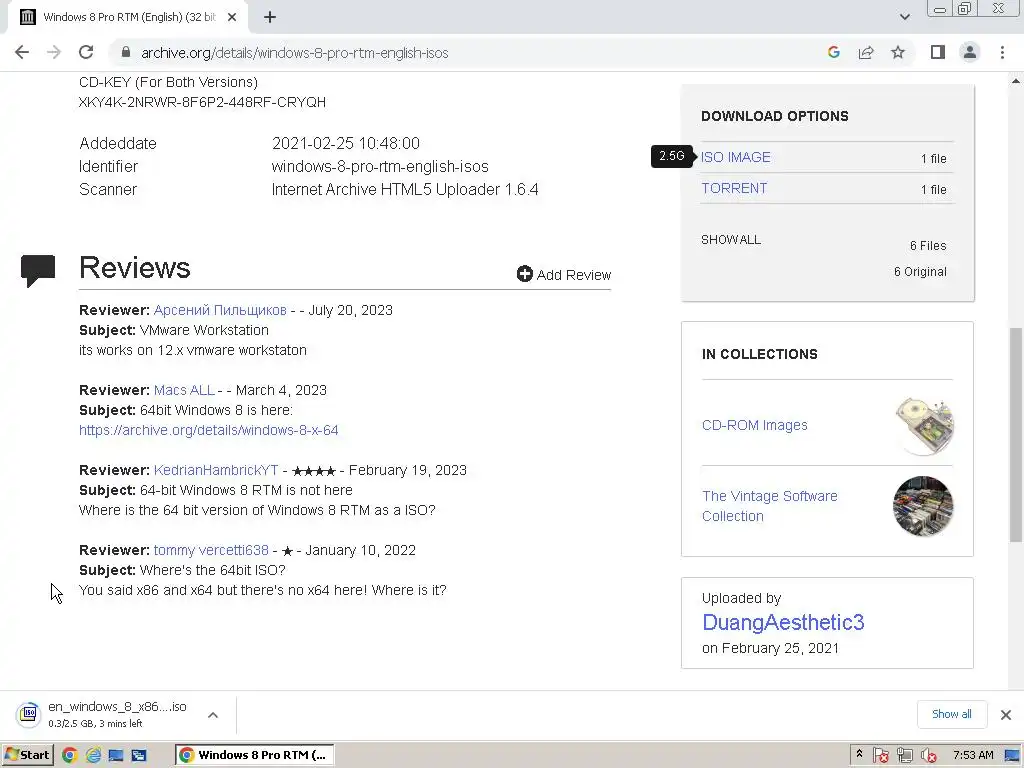Click 6 Original files count
Image resolution: width=1024 pixels, height=768 pixels.
(x=920, y=272)
